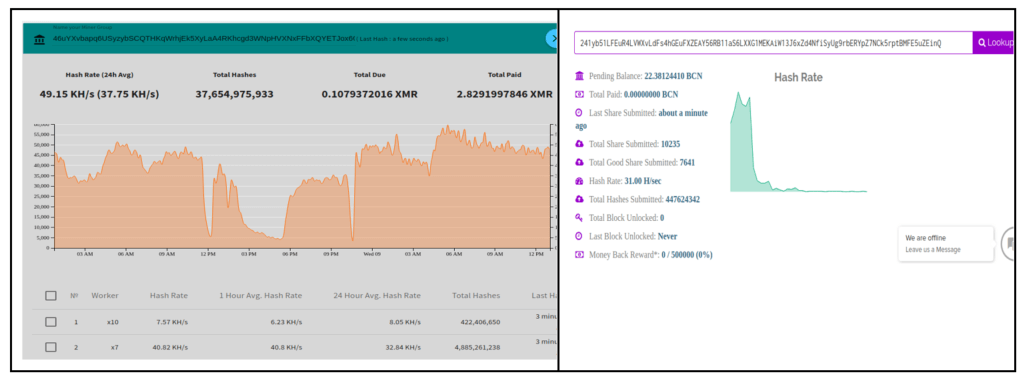Tick the select-all checkbox in the worker table header
The image size is (1024, 380).
pos(51,296)
